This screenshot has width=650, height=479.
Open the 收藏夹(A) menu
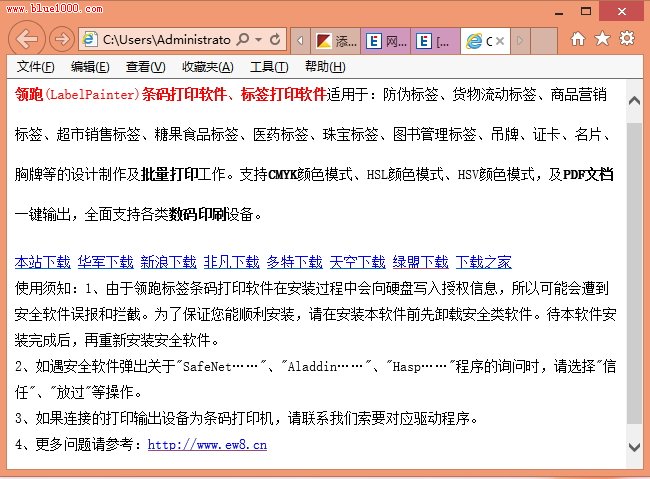(x=208, y=67)
